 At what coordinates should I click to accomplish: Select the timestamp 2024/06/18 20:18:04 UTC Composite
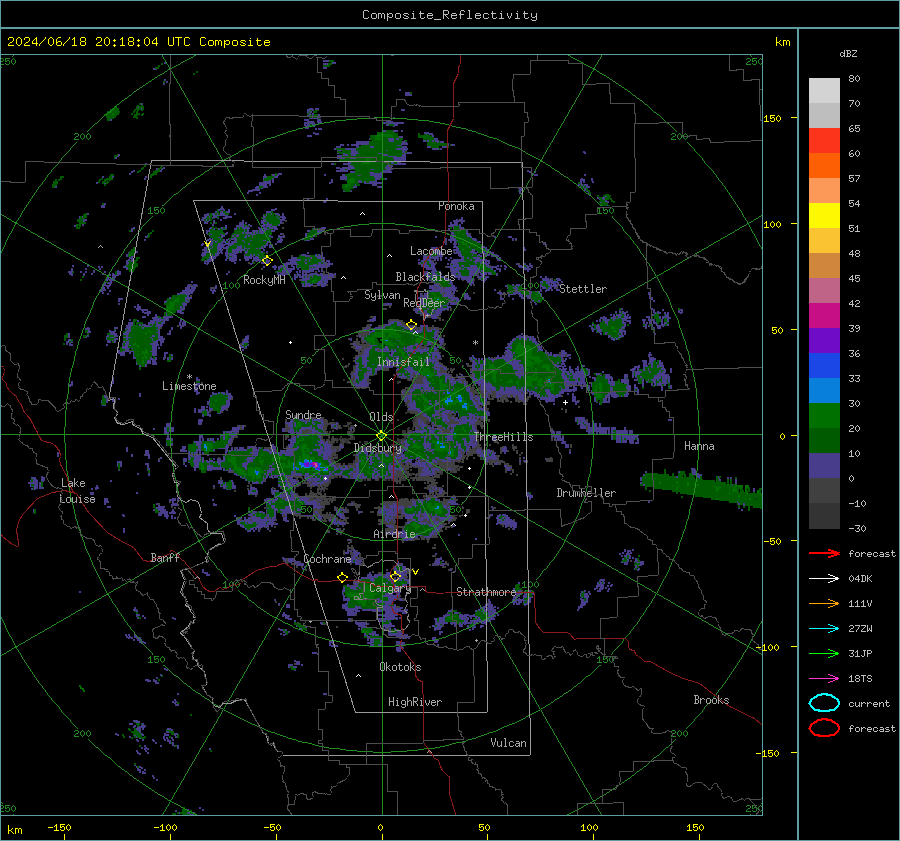click(138, 42)
